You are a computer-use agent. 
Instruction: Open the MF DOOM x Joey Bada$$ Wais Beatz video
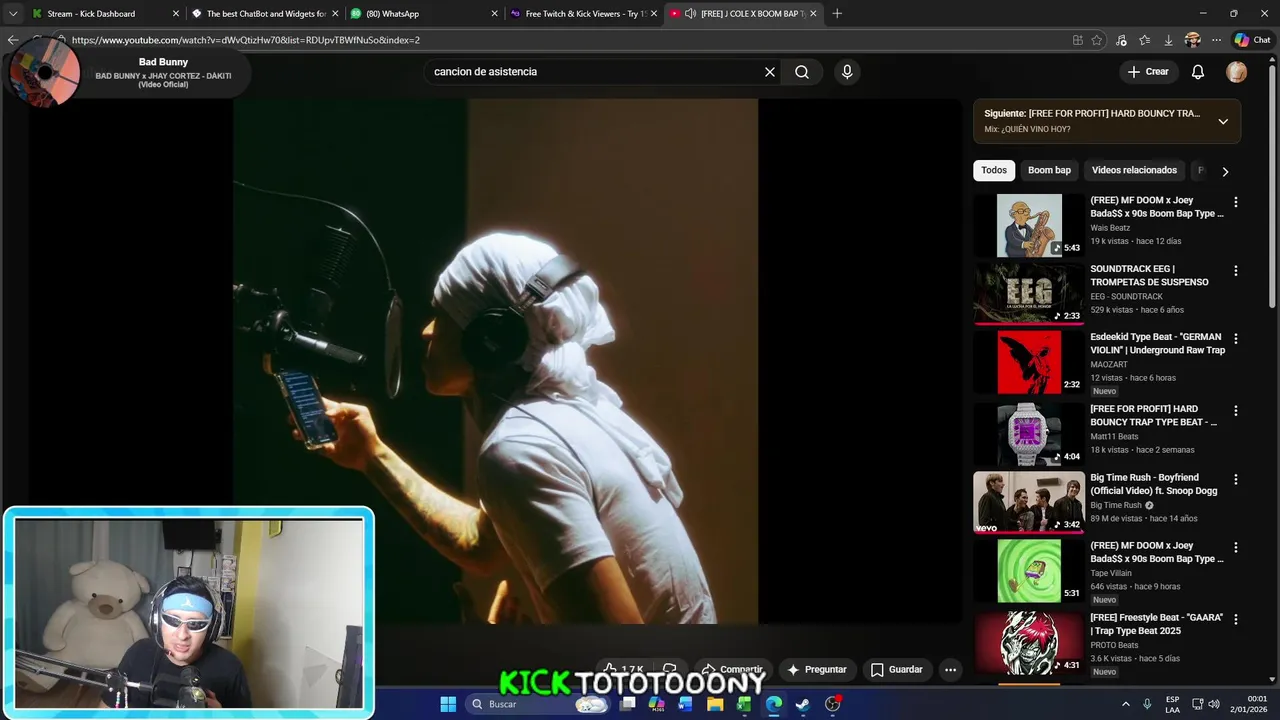click(x=1157, y=207)
